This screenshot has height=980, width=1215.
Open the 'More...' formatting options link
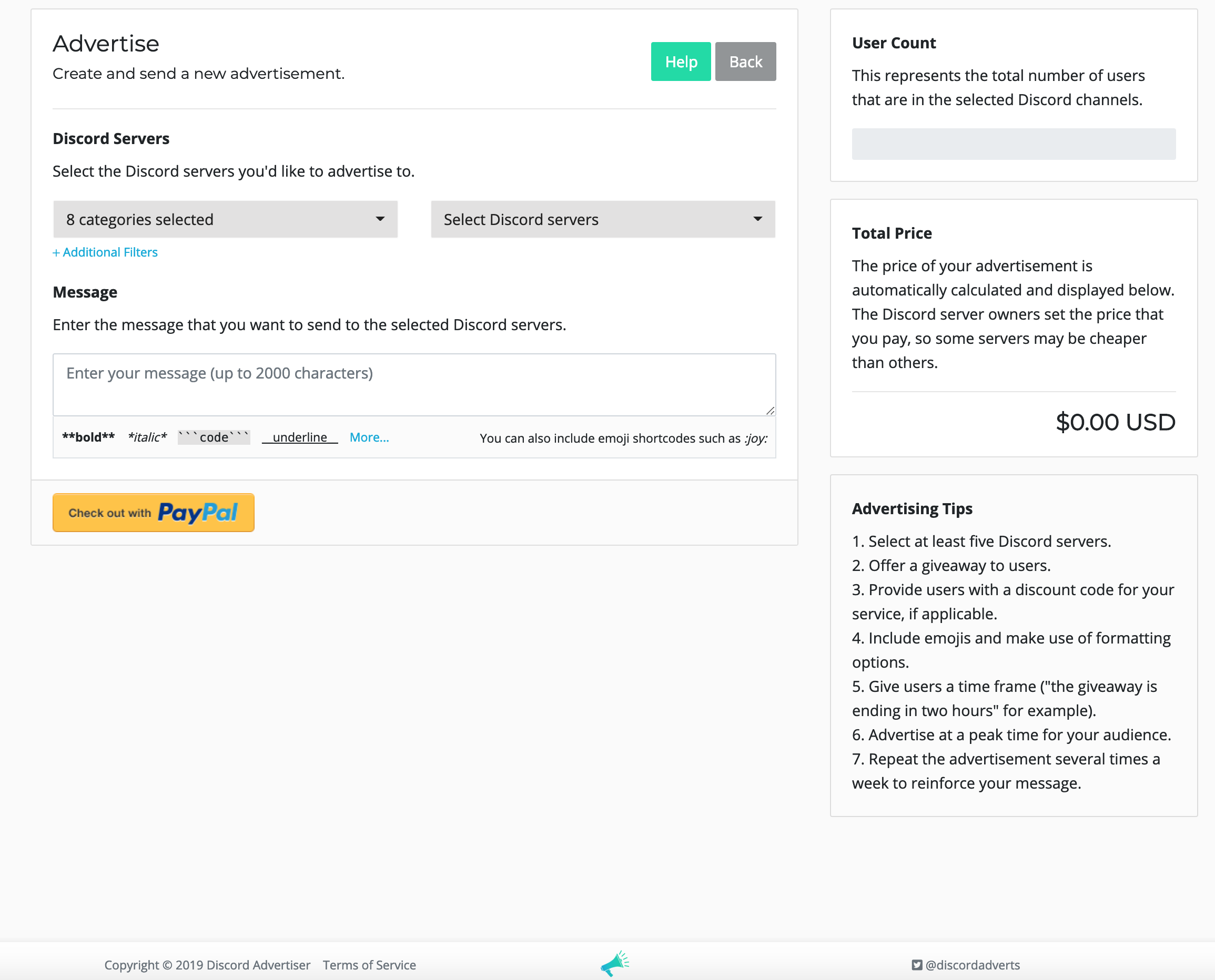[x=369, y=437]
